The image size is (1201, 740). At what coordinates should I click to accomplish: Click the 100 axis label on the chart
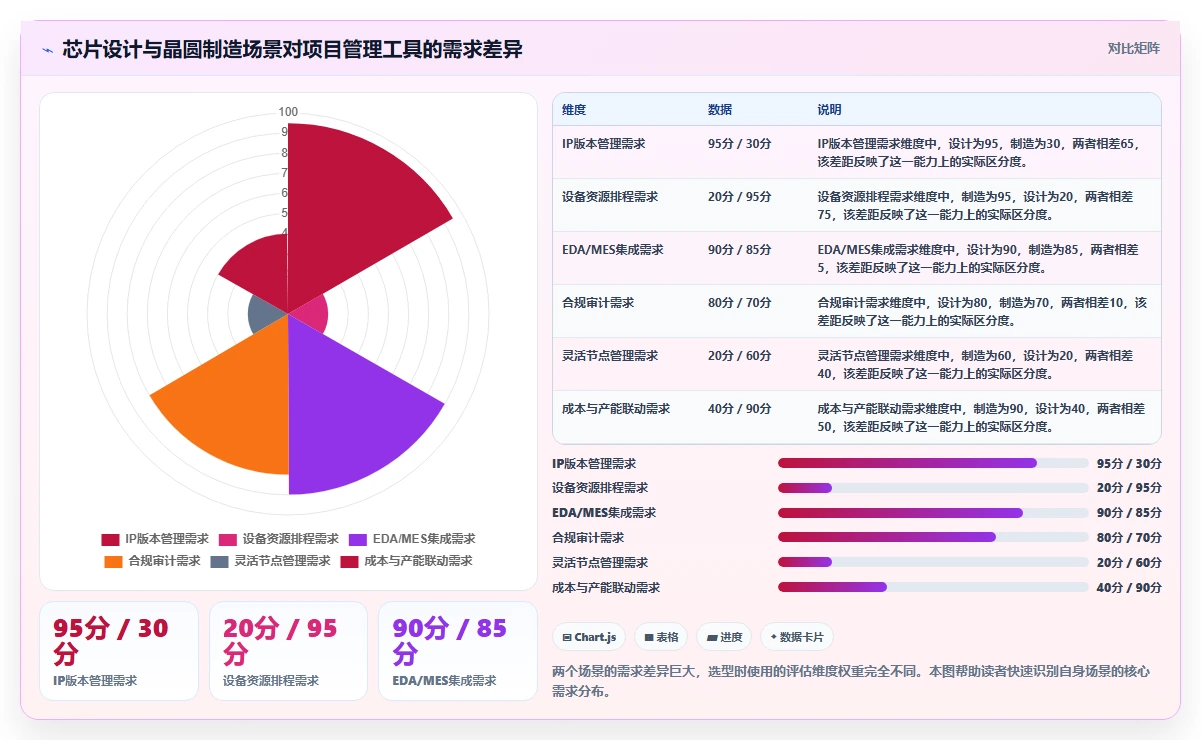click(x=288, y=112)
